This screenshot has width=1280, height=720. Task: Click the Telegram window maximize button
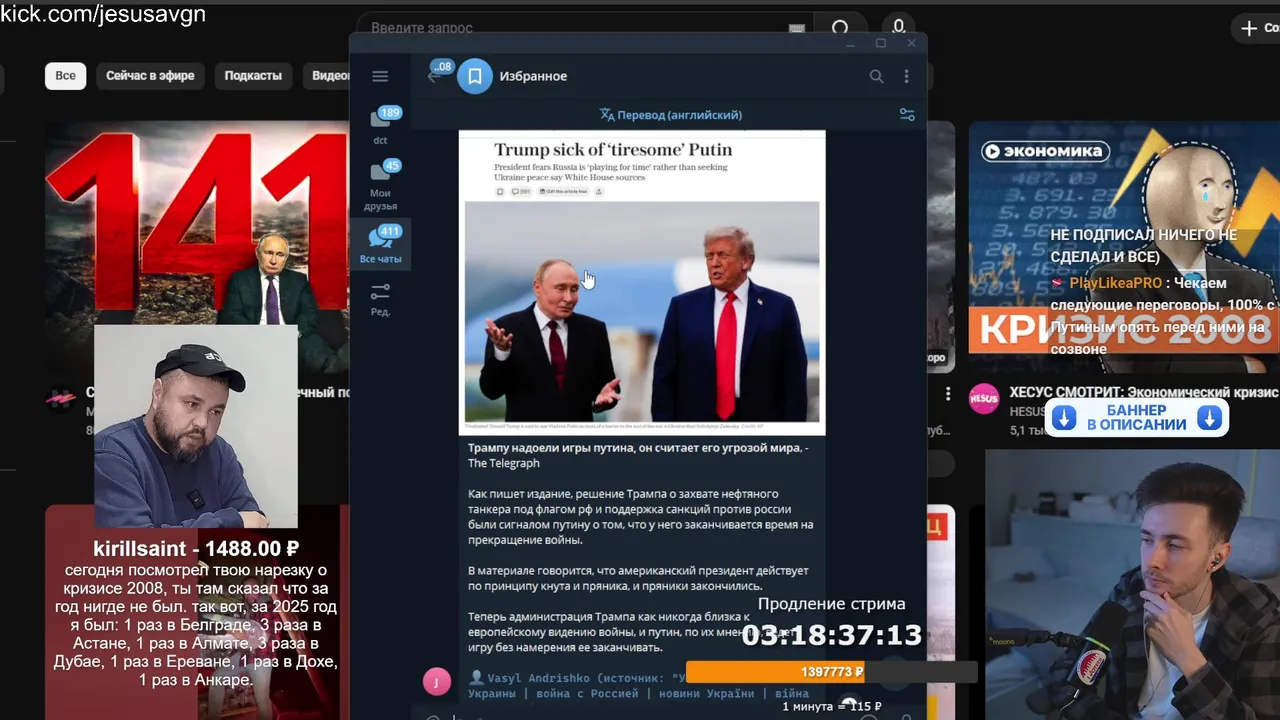[881, 43]
